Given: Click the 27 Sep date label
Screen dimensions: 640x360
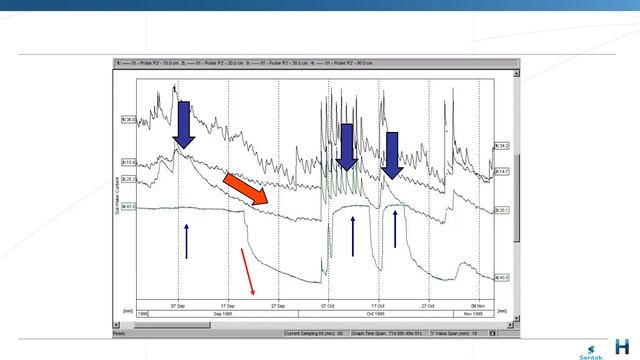Looking at the screenshot, I should click(x=278, y=306).
